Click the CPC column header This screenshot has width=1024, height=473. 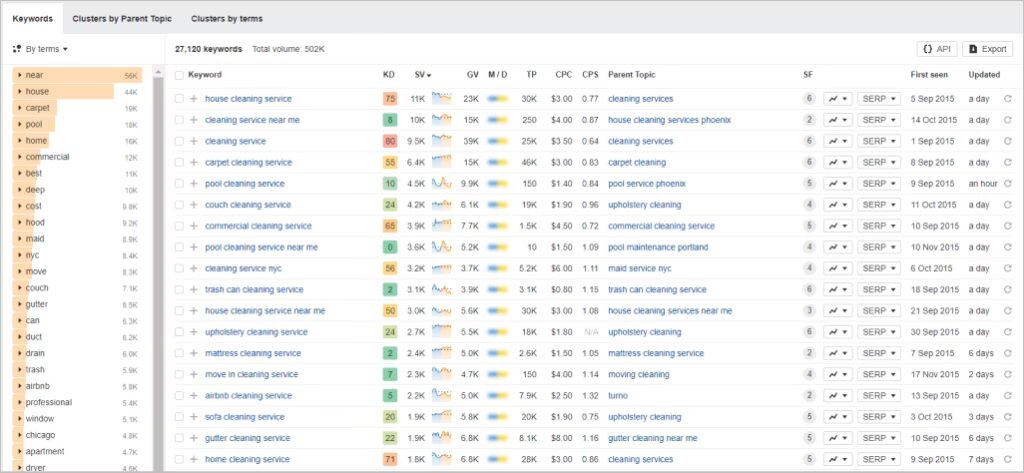564,75
